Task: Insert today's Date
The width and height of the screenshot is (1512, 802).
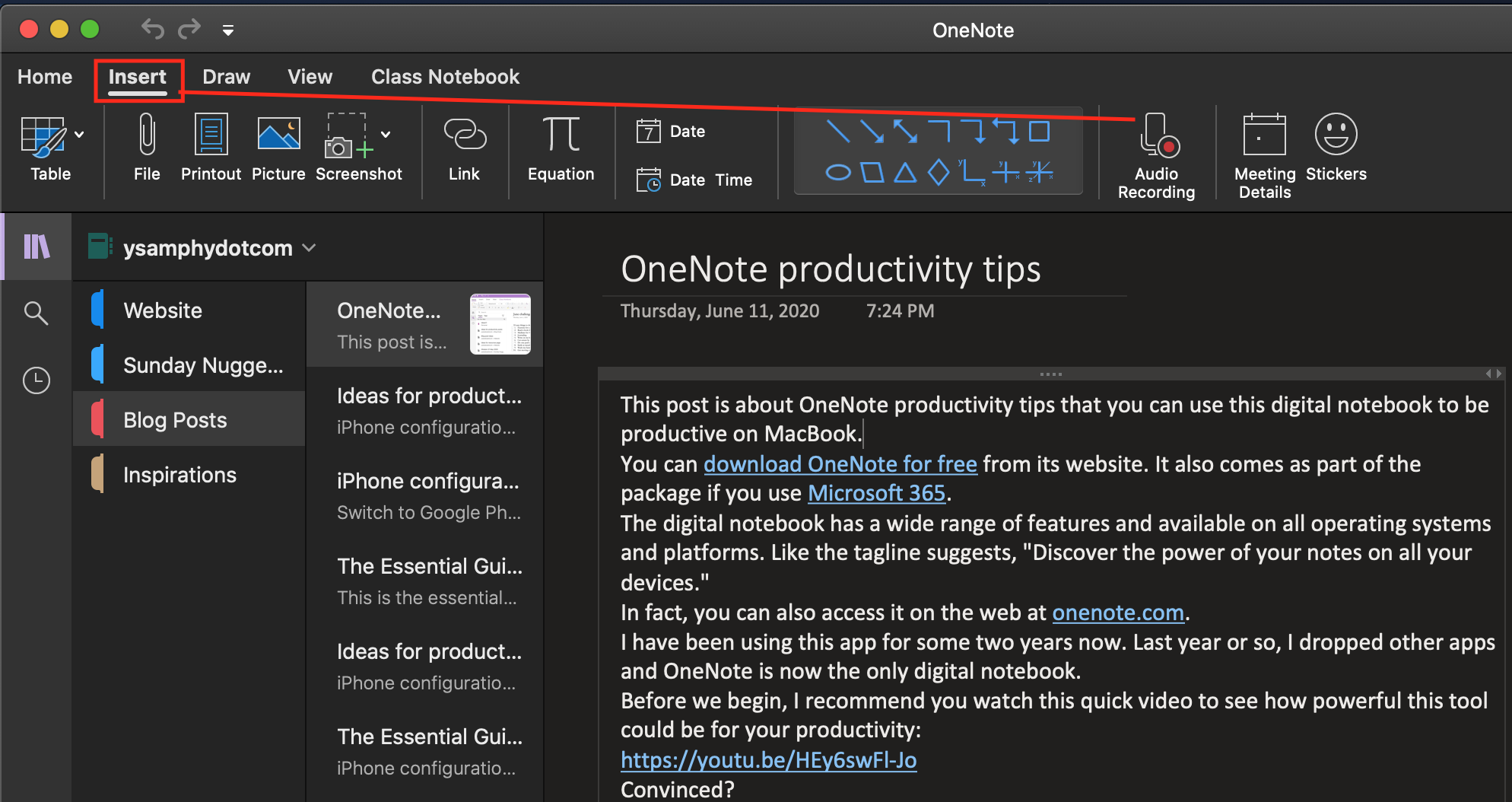Action: pyautogui.click(x=671, y=132)
